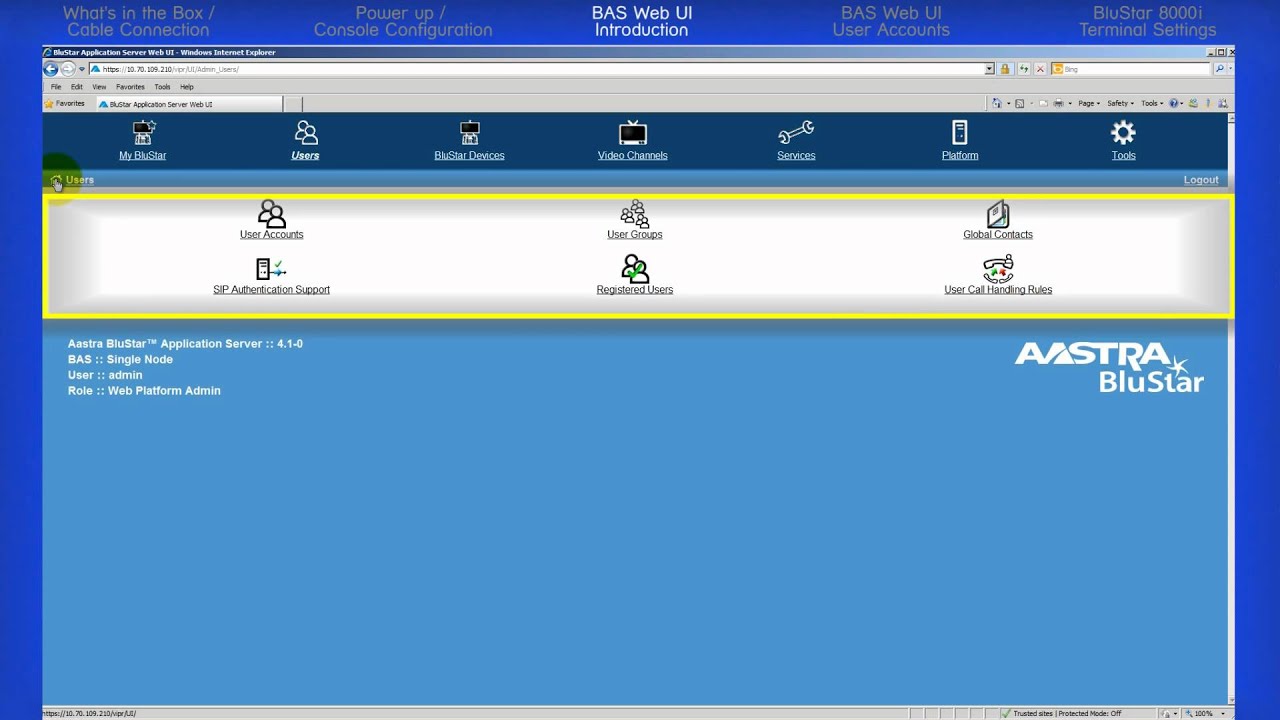
Task: Click the Users breadcrumb link
Action: 80,180
